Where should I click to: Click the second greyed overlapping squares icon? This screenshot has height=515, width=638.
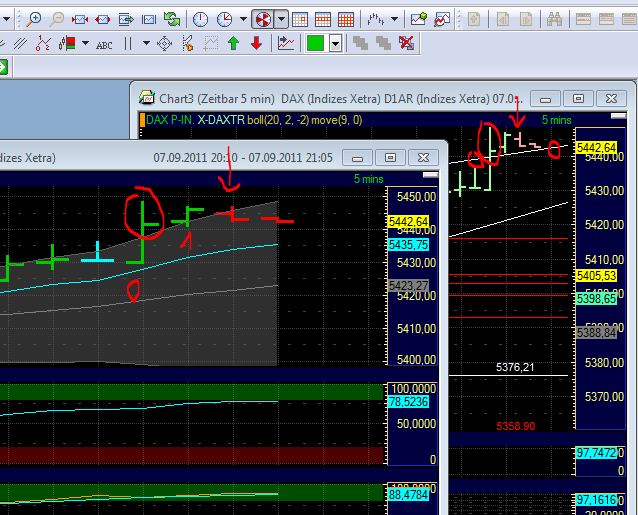pos(383,43)
